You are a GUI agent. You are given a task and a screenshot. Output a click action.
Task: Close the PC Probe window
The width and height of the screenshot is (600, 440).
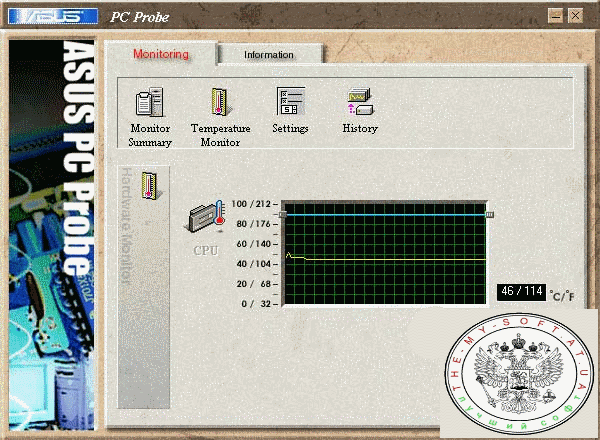coord(575,16)
